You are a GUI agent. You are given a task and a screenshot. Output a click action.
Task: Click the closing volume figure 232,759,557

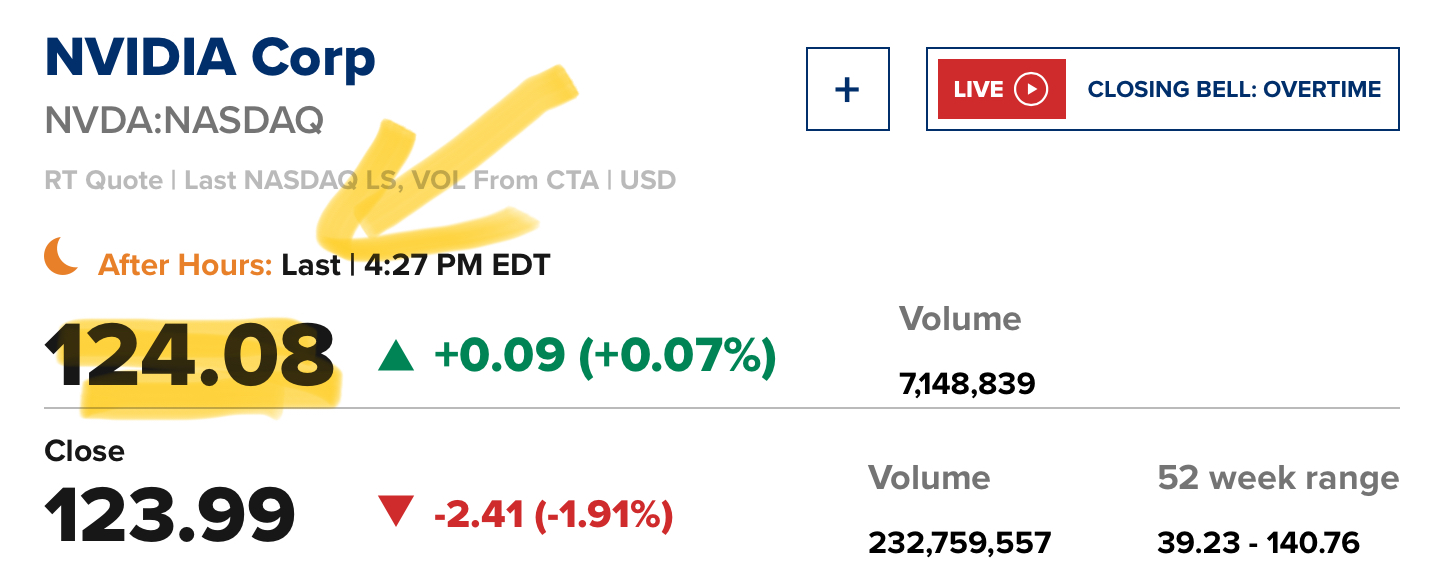(x=959, y=543)
